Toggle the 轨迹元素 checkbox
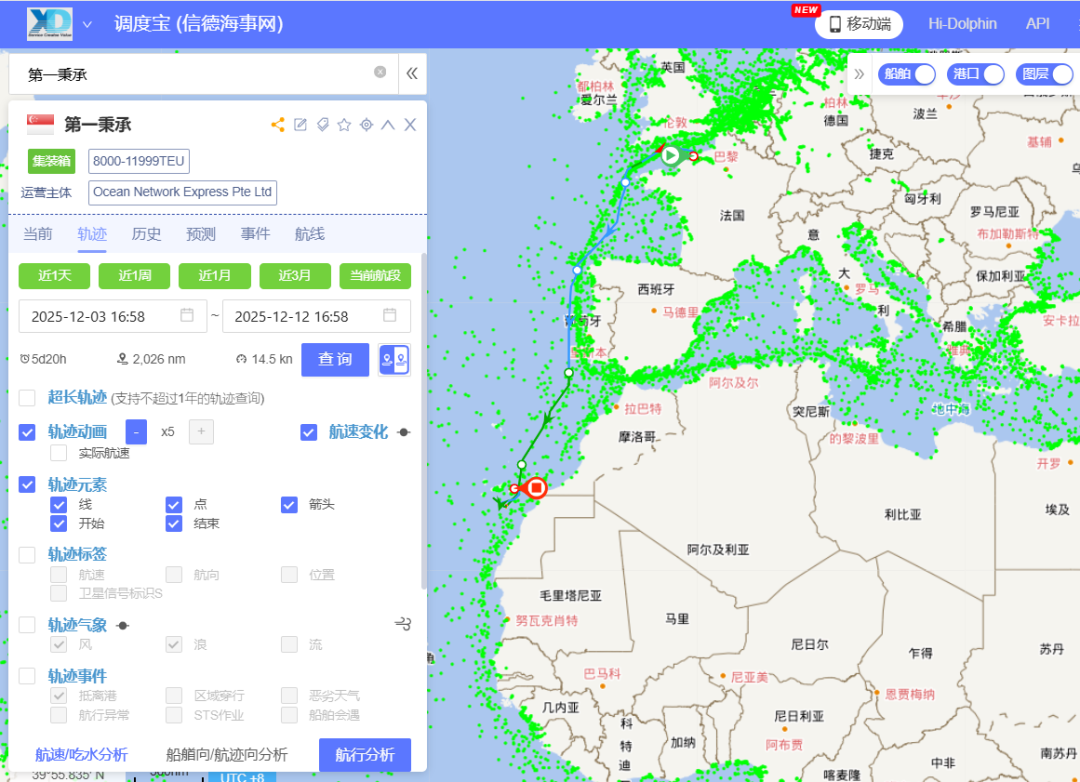Viewport: 1080px width, 782px height. coord(27,484)
